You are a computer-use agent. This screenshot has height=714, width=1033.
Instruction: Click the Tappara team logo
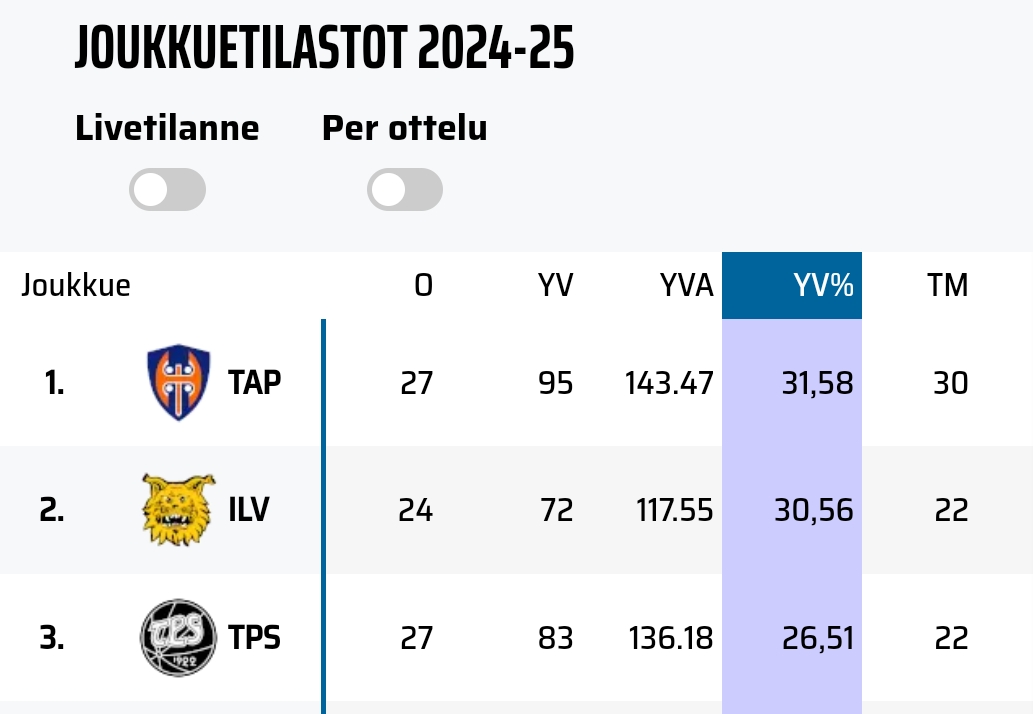pyautogui.click(x=178, y=382)
